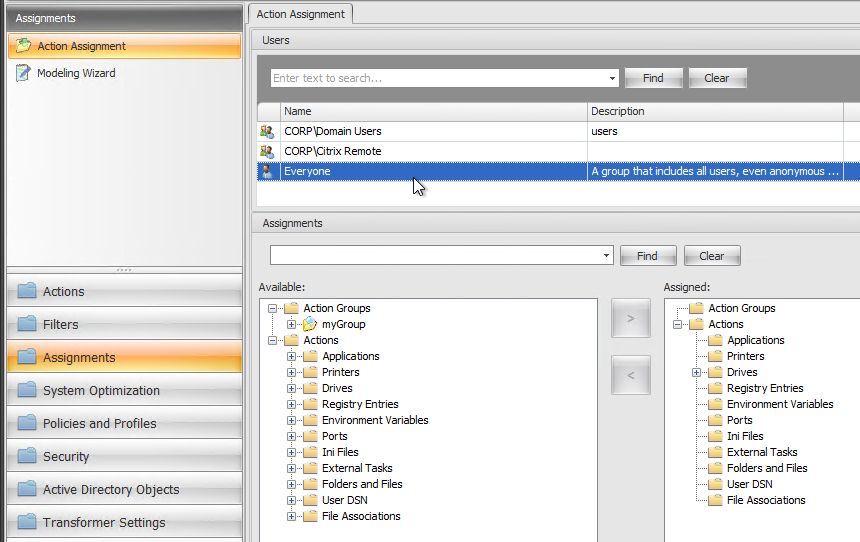The image size is (860, 542).
Task: Open Policies and Profiles section
Action: 125,423
